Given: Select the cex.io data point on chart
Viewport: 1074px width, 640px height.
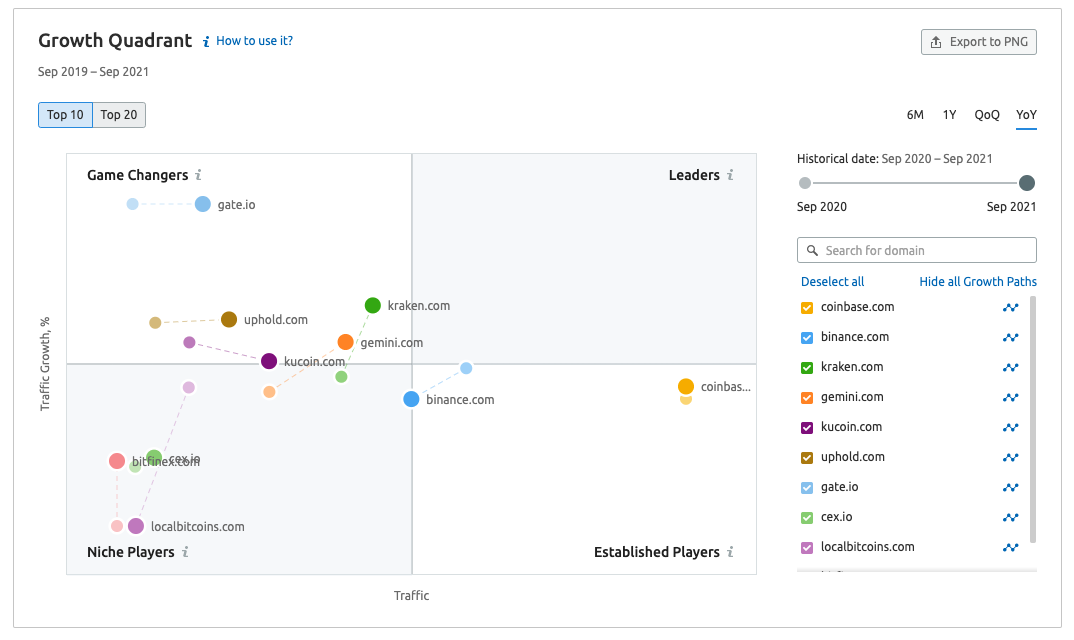Looking at the screenshot, I should (154, 457).
